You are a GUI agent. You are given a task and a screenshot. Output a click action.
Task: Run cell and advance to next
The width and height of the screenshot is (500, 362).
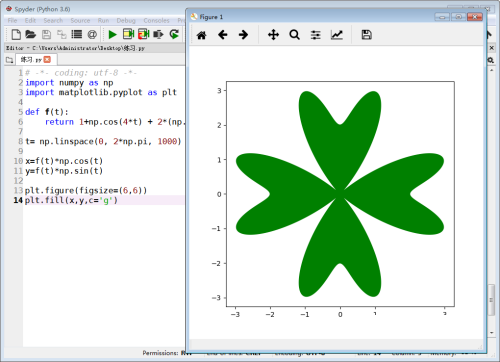[x=144, y=34]
